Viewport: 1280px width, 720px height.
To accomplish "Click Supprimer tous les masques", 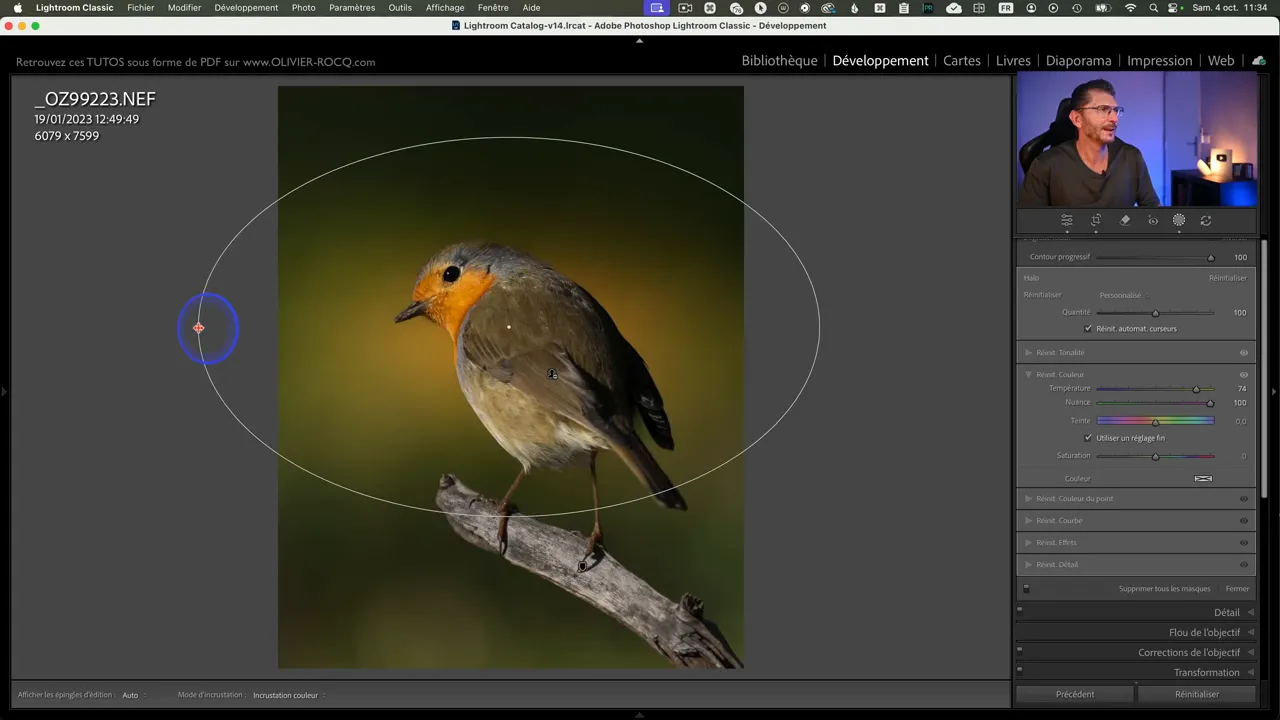I will [x=1164, y=589].
